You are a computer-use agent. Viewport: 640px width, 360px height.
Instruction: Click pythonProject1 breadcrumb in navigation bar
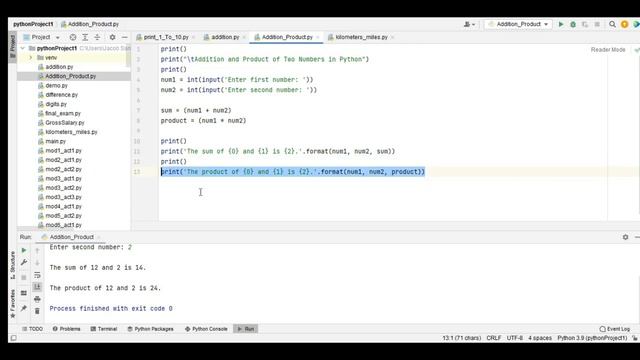(33, 24)
